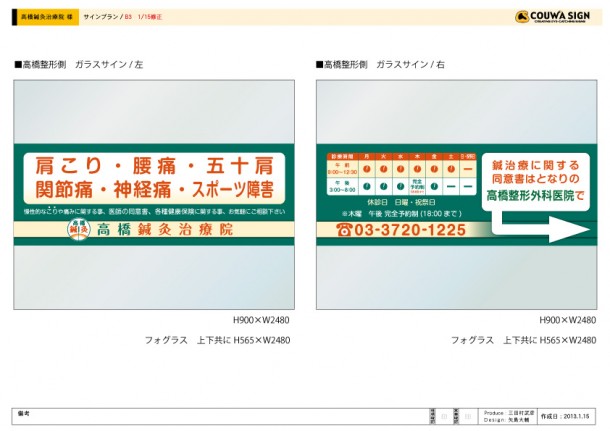Click the 月 column header
The height and width of the screenshot is (431, 610).
pyautogui.click(x=366, y=156)
